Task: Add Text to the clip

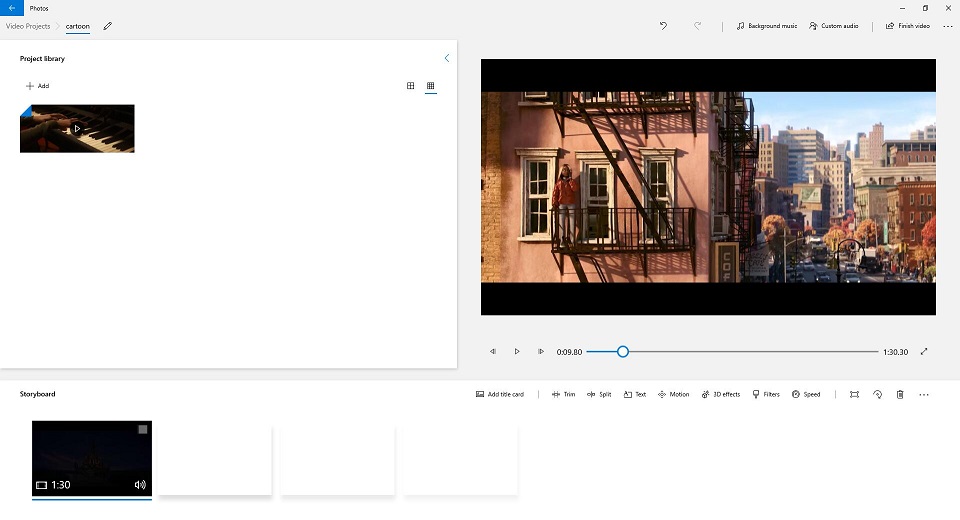Action: click(635, 394)
